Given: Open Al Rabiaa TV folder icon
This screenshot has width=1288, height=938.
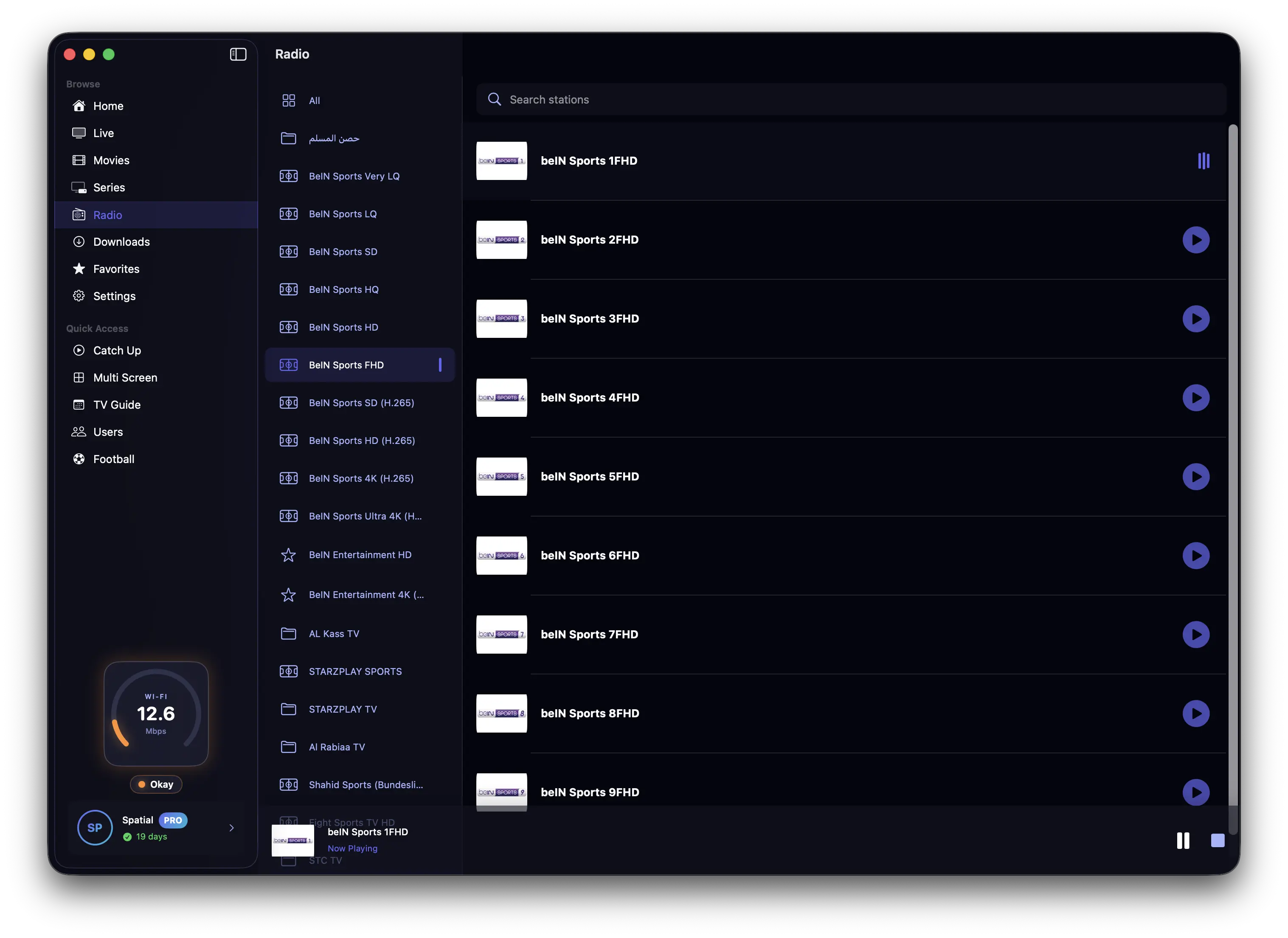Looking at the screenshot, I should 289,747.
